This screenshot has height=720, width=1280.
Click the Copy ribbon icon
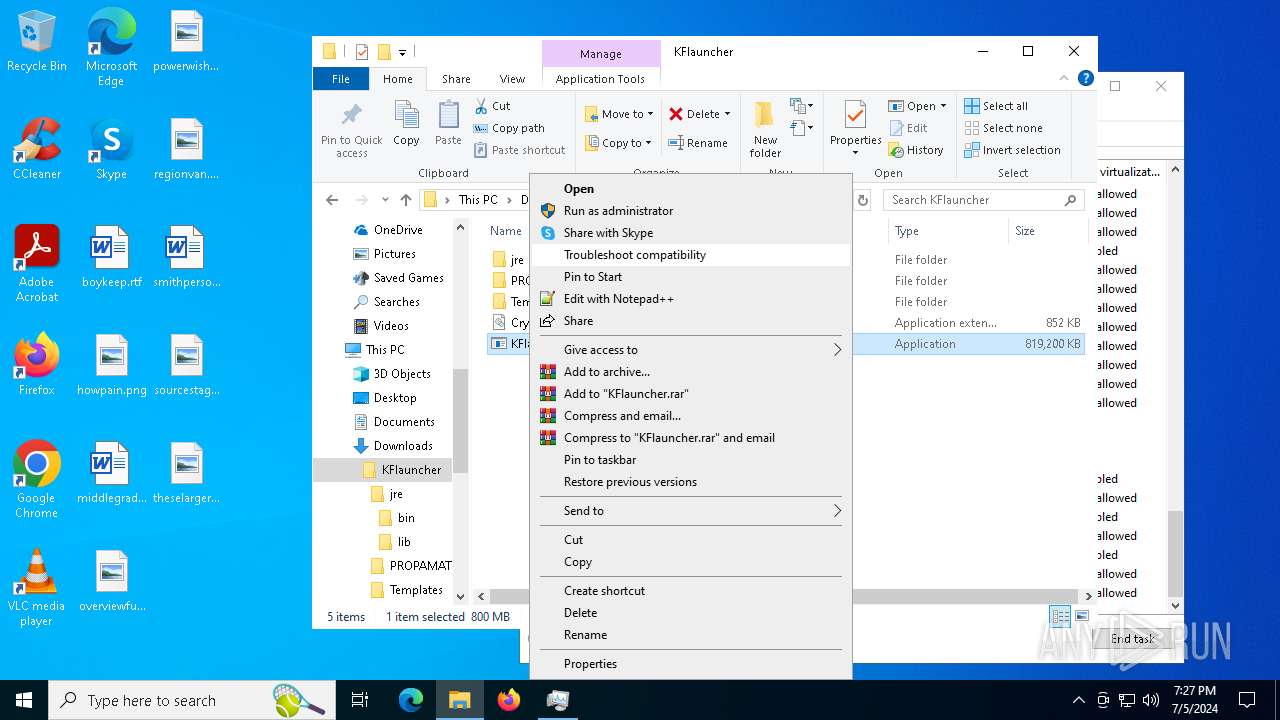pyautogui.click(x=406, y=124)
